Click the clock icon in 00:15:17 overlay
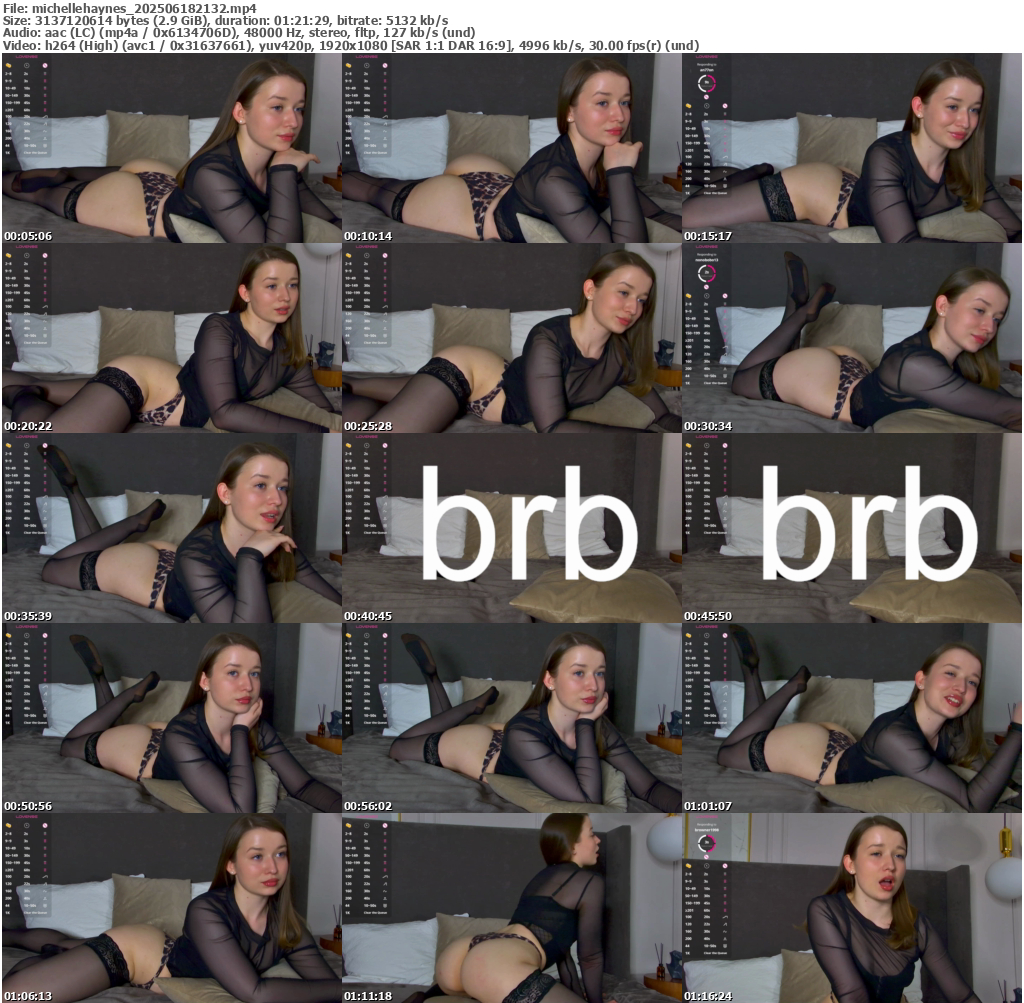 pyautogui.click(x=706, y=106)
